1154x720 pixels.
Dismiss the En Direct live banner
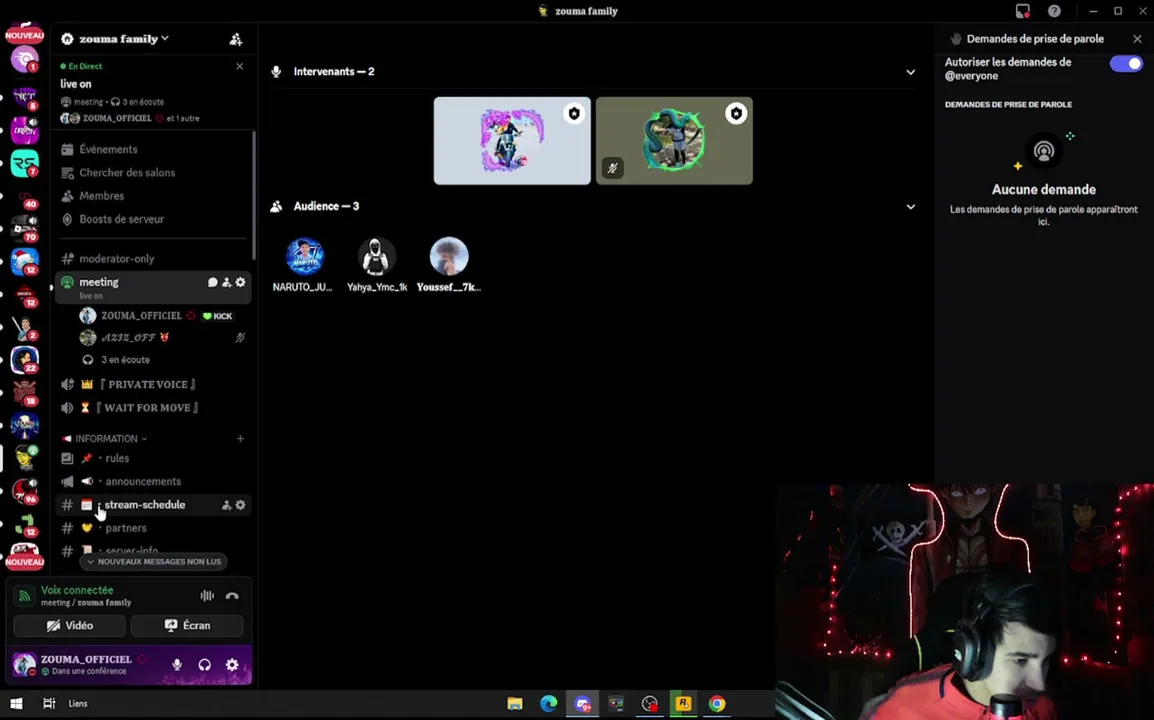239,66
